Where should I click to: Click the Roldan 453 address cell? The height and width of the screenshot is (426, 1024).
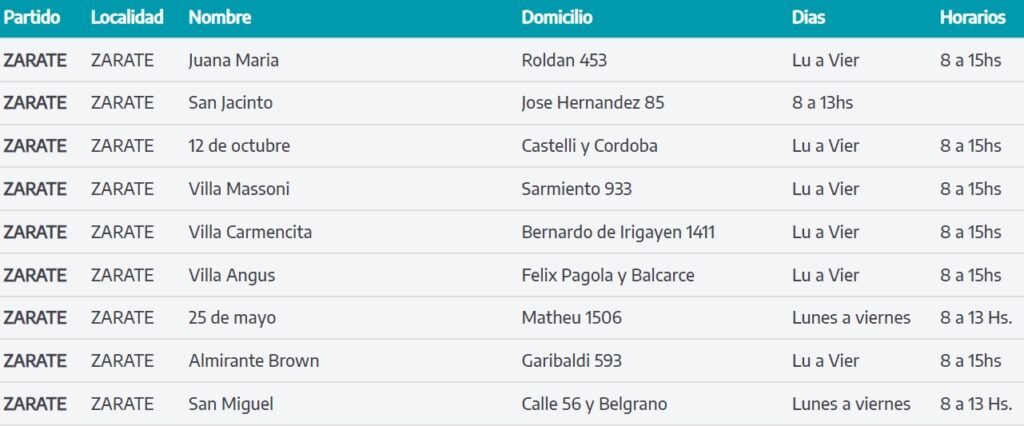click(x=564, y=60)
